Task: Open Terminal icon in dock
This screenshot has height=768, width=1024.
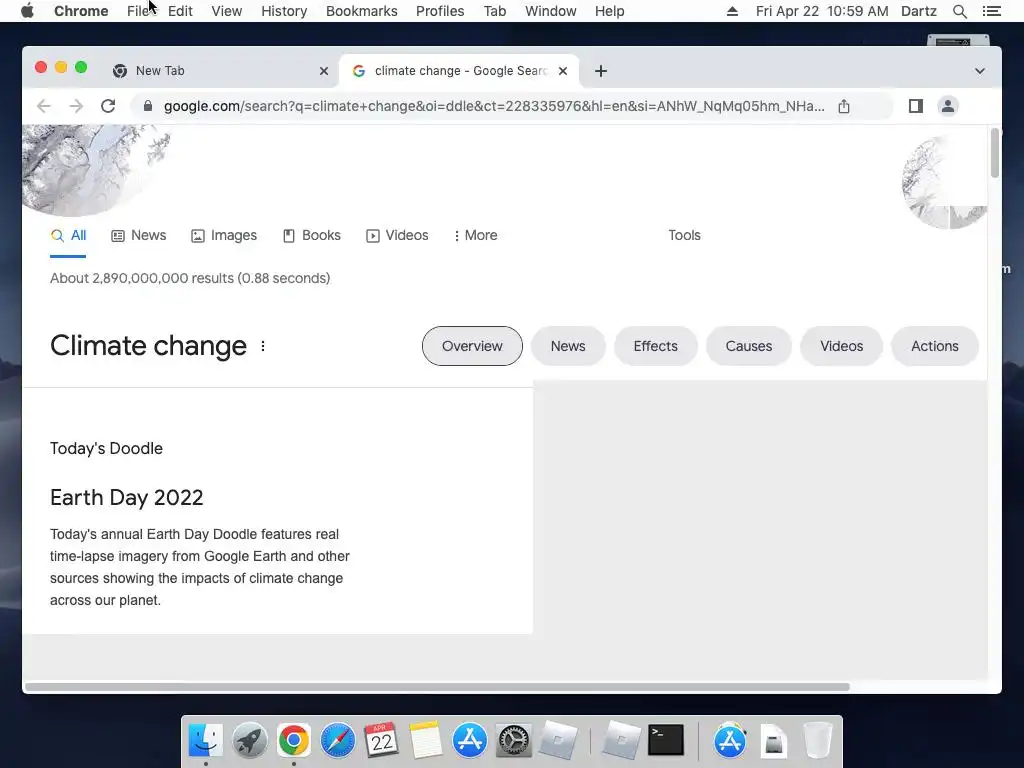Action: click(666, 741)
